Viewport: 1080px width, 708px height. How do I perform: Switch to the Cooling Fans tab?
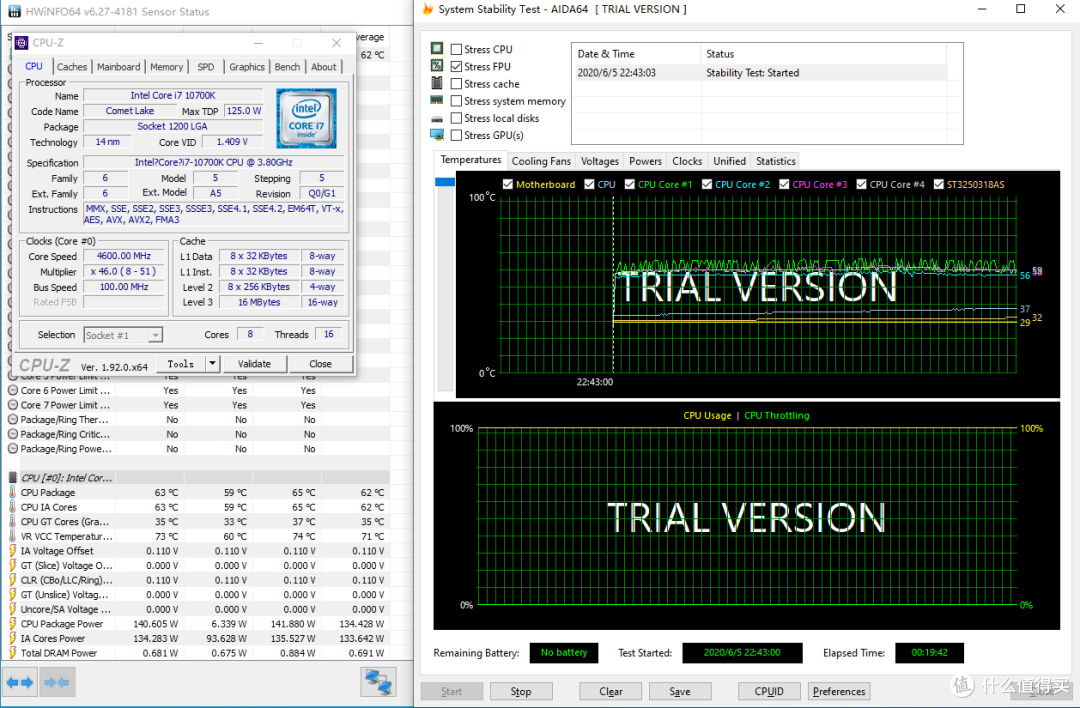pos(541,161)
